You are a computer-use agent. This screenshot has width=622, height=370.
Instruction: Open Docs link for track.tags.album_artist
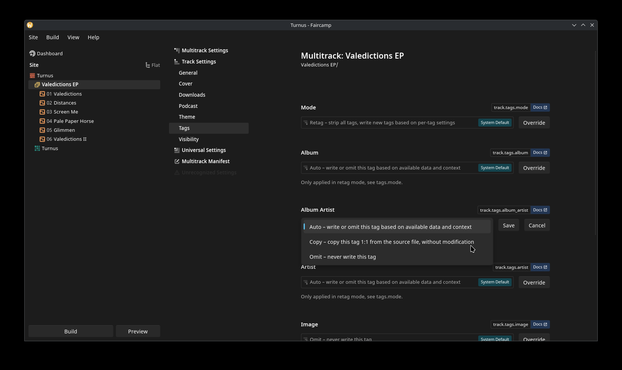coord(540,210)
